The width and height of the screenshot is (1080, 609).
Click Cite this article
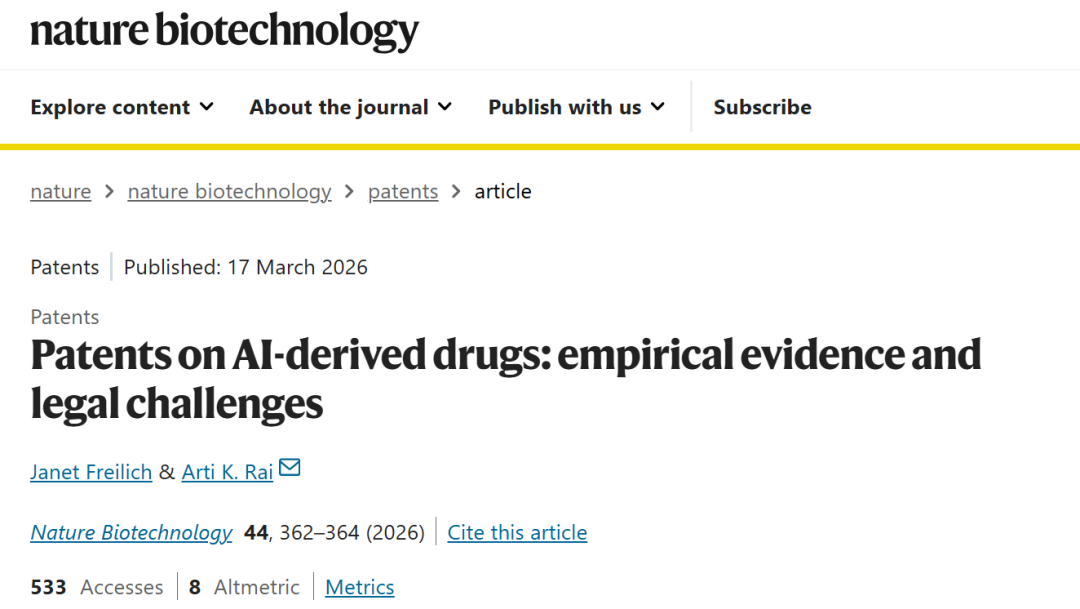pyautogui.click(x=517, y=533)
